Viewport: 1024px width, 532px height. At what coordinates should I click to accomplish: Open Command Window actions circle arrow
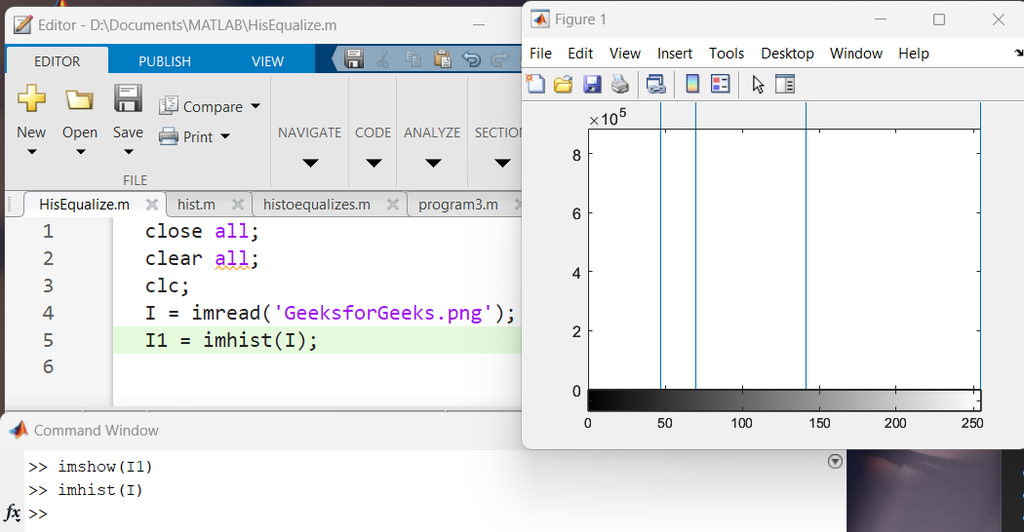click(835, 462)
